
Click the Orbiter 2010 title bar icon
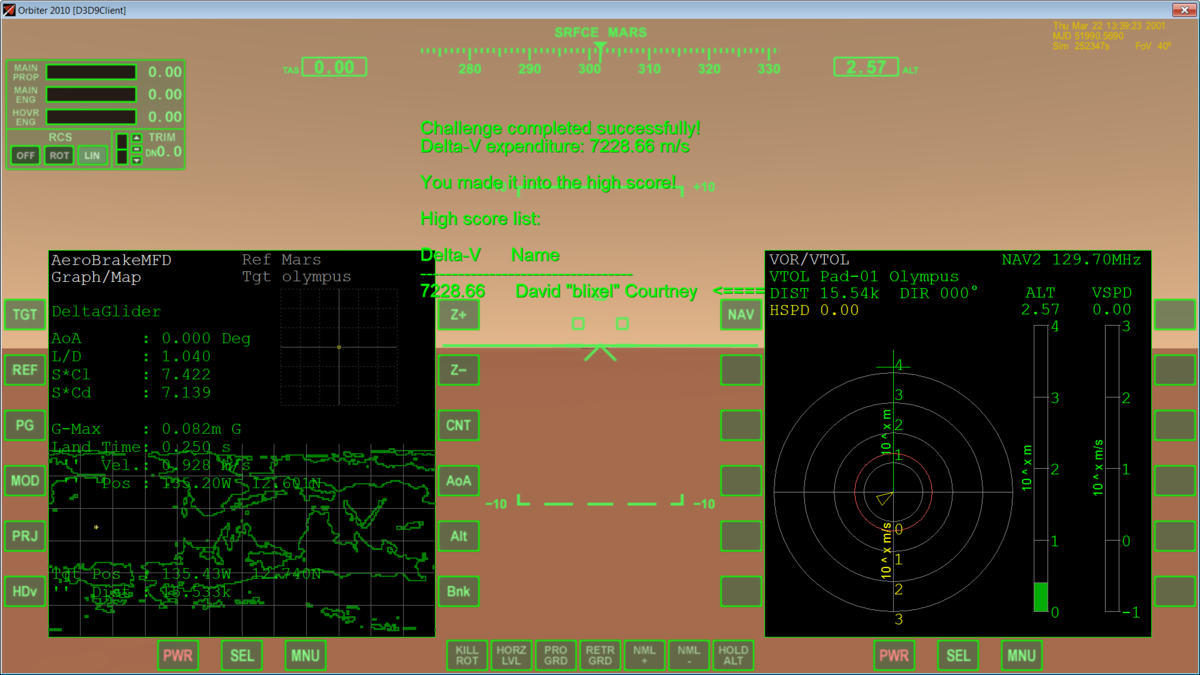pos(9,10)
